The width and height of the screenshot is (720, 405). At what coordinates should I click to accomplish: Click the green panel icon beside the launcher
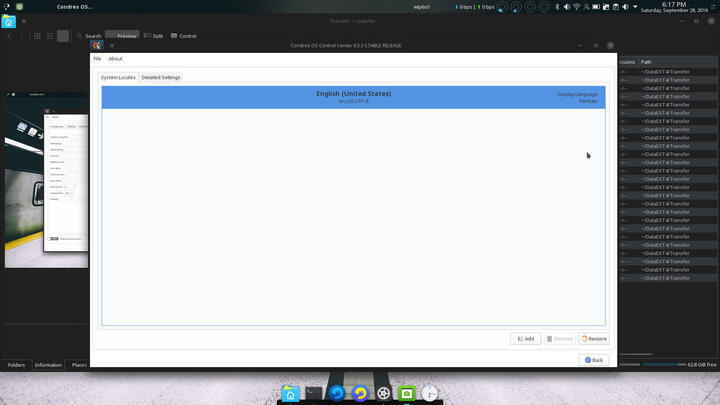[x=19, y=6]
